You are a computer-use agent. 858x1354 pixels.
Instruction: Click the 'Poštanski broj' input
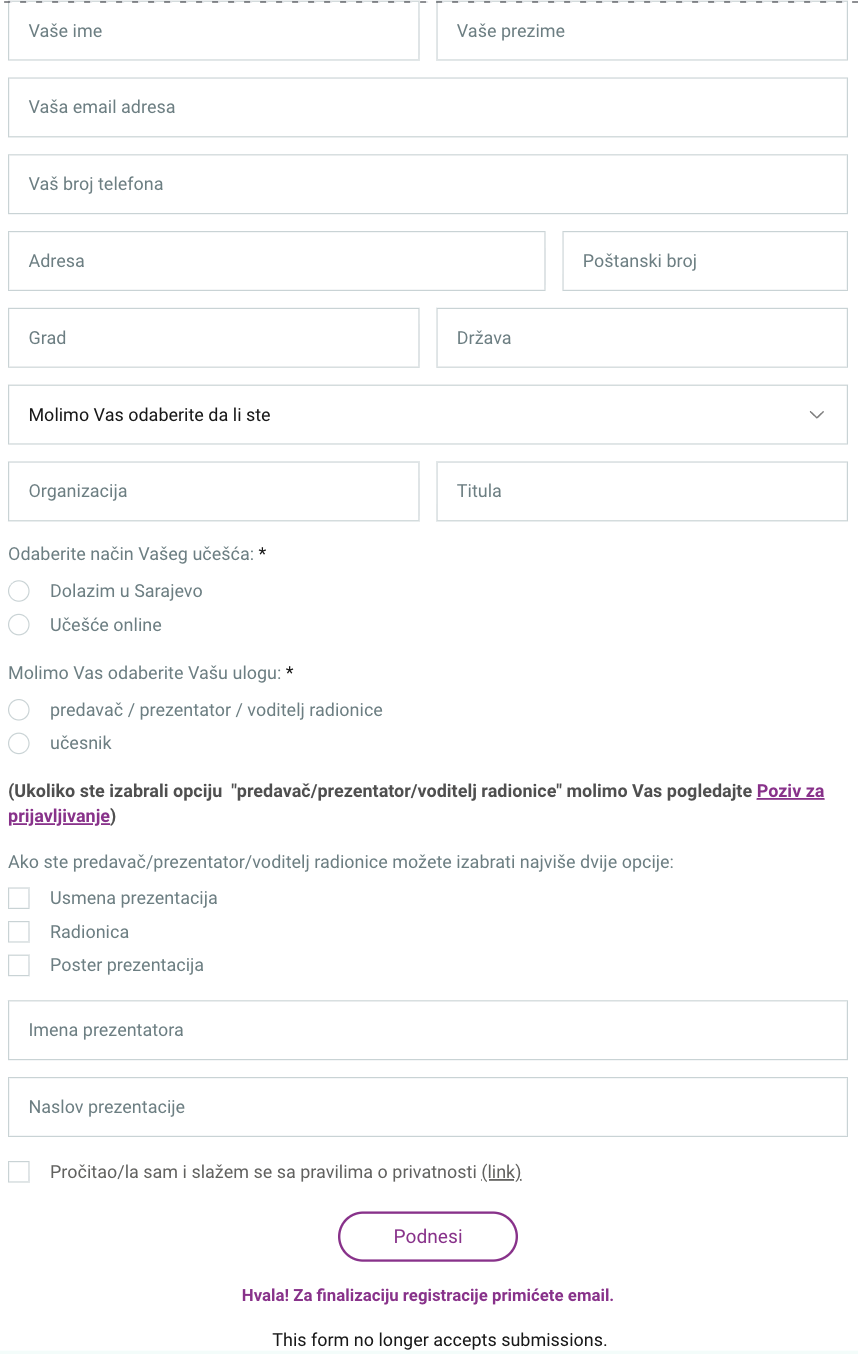(705, 261)
